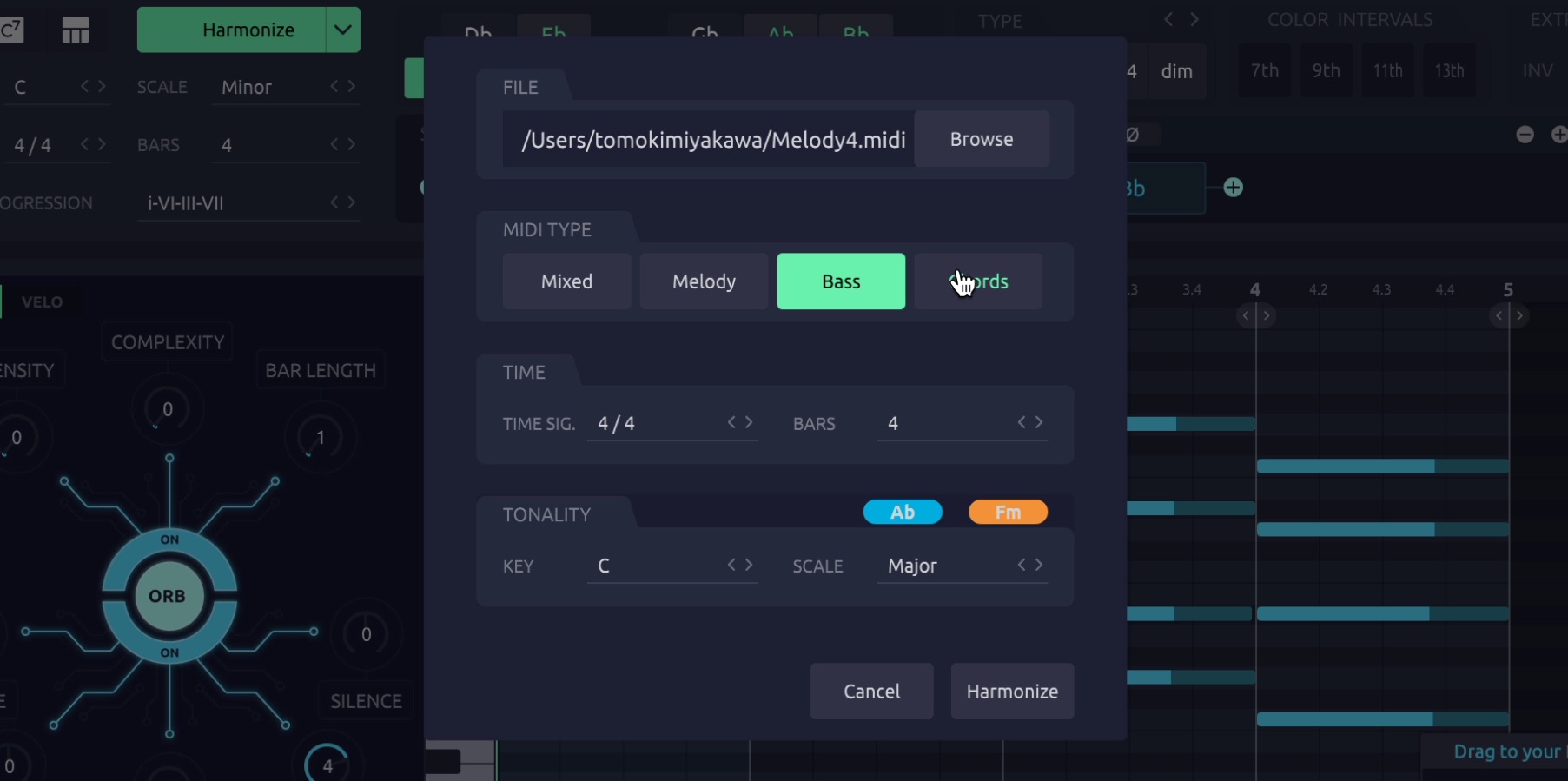Toggle the lower ON switch of the orb
This screenshot has height=781, width=1568.
169,652
